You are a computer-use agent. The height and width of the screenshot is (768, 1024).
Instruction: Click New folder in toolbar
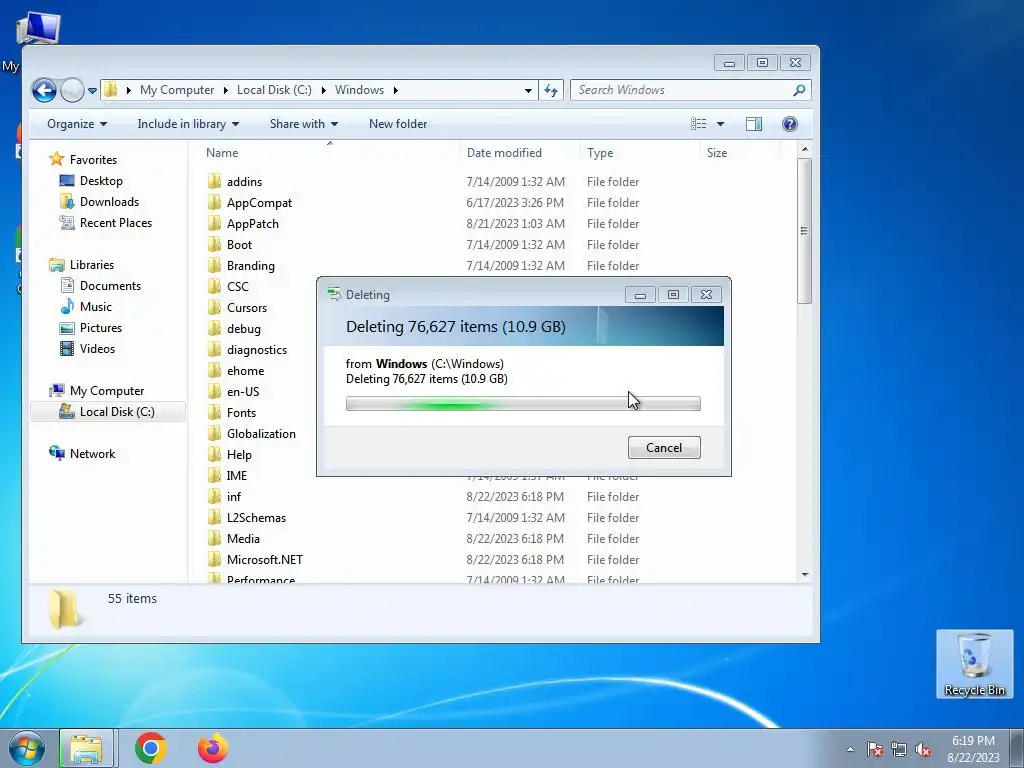pyautogui.click(x=398, y=124)
